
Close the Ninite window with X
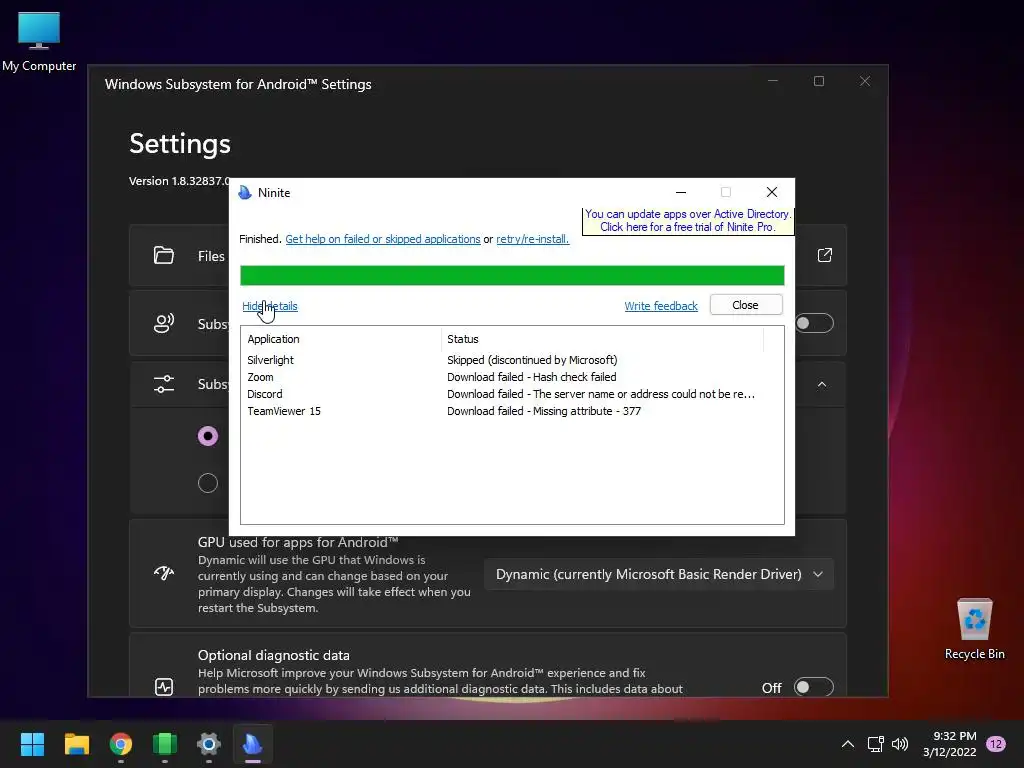[772, 192]
